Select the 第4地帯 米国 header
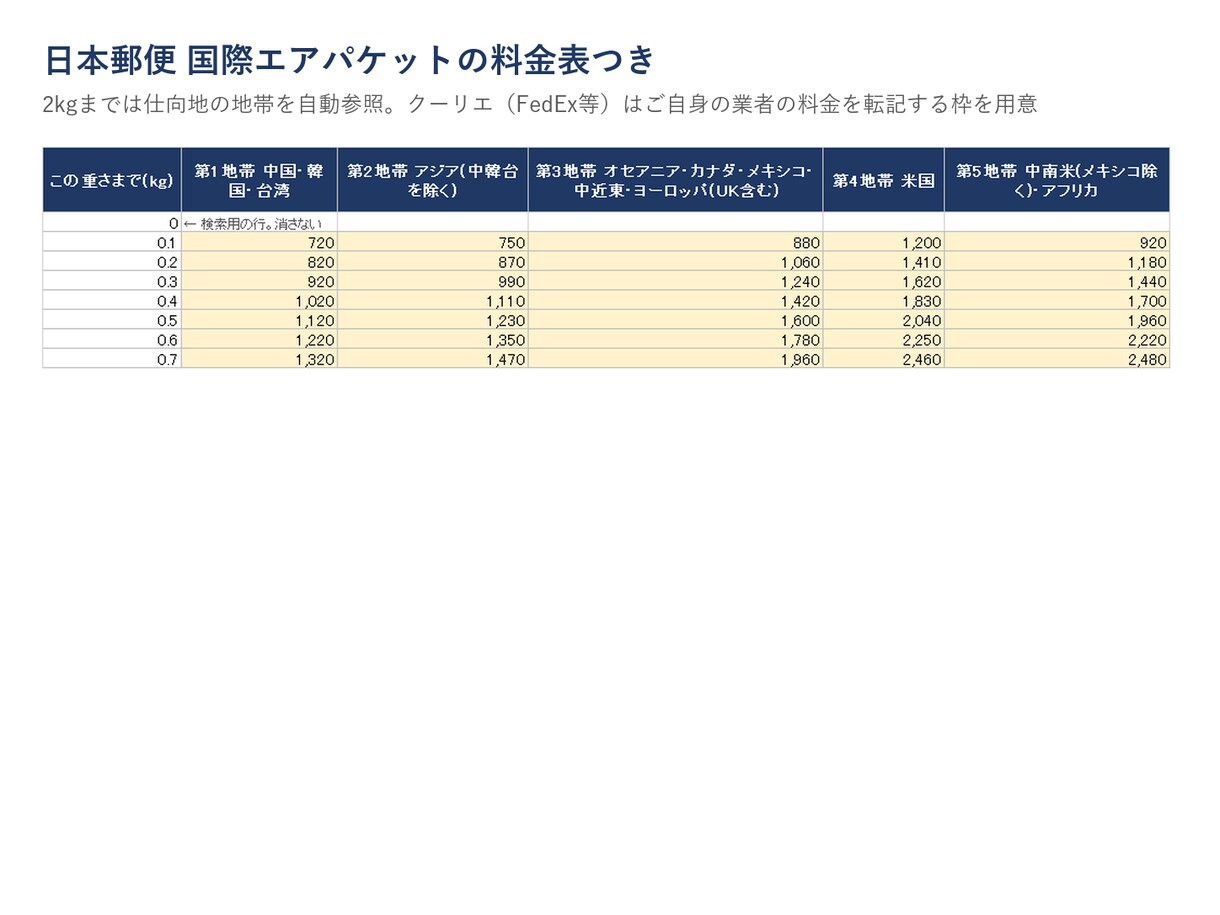 click(x=884, y=180)
